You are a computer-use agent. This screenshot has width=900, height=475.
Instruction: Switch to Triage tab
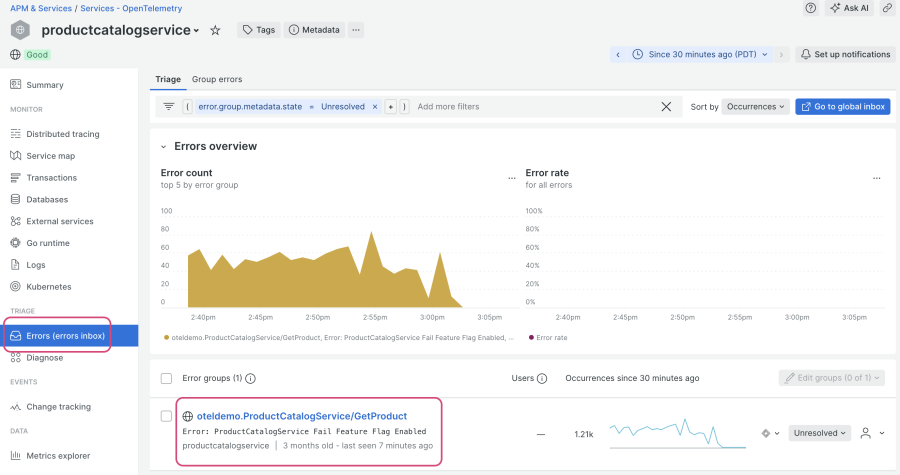point(168,79)
